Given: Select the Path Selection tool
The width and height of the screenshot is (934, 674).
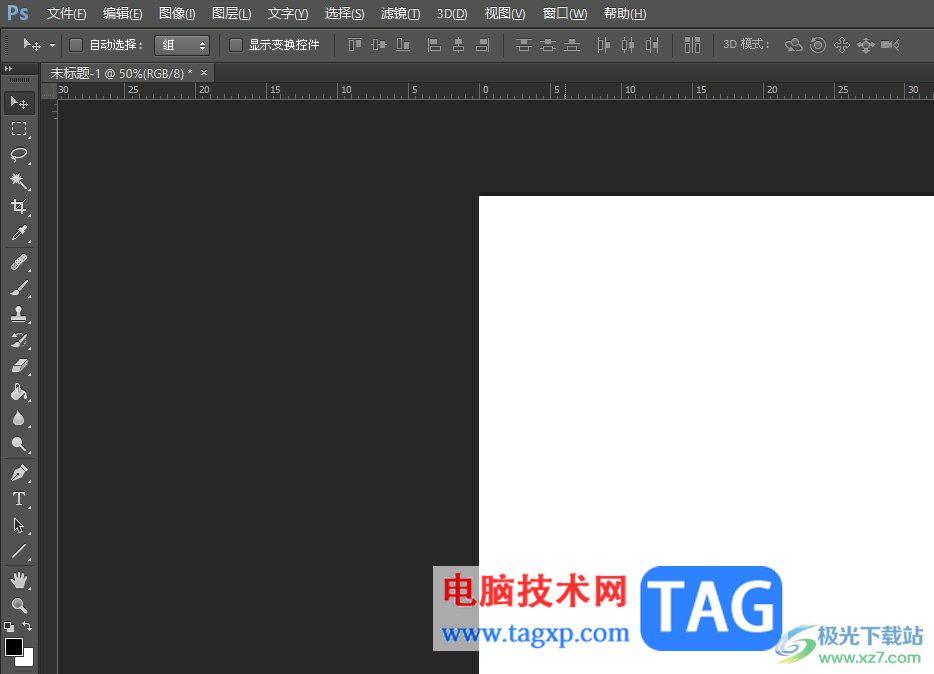Looking at the screenshot, I should point(19,525).
